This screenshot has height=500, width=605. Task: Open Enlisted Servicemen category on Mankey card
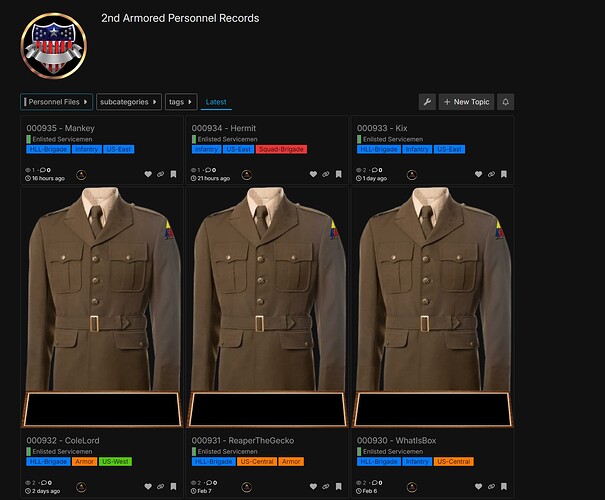[59, 139]
